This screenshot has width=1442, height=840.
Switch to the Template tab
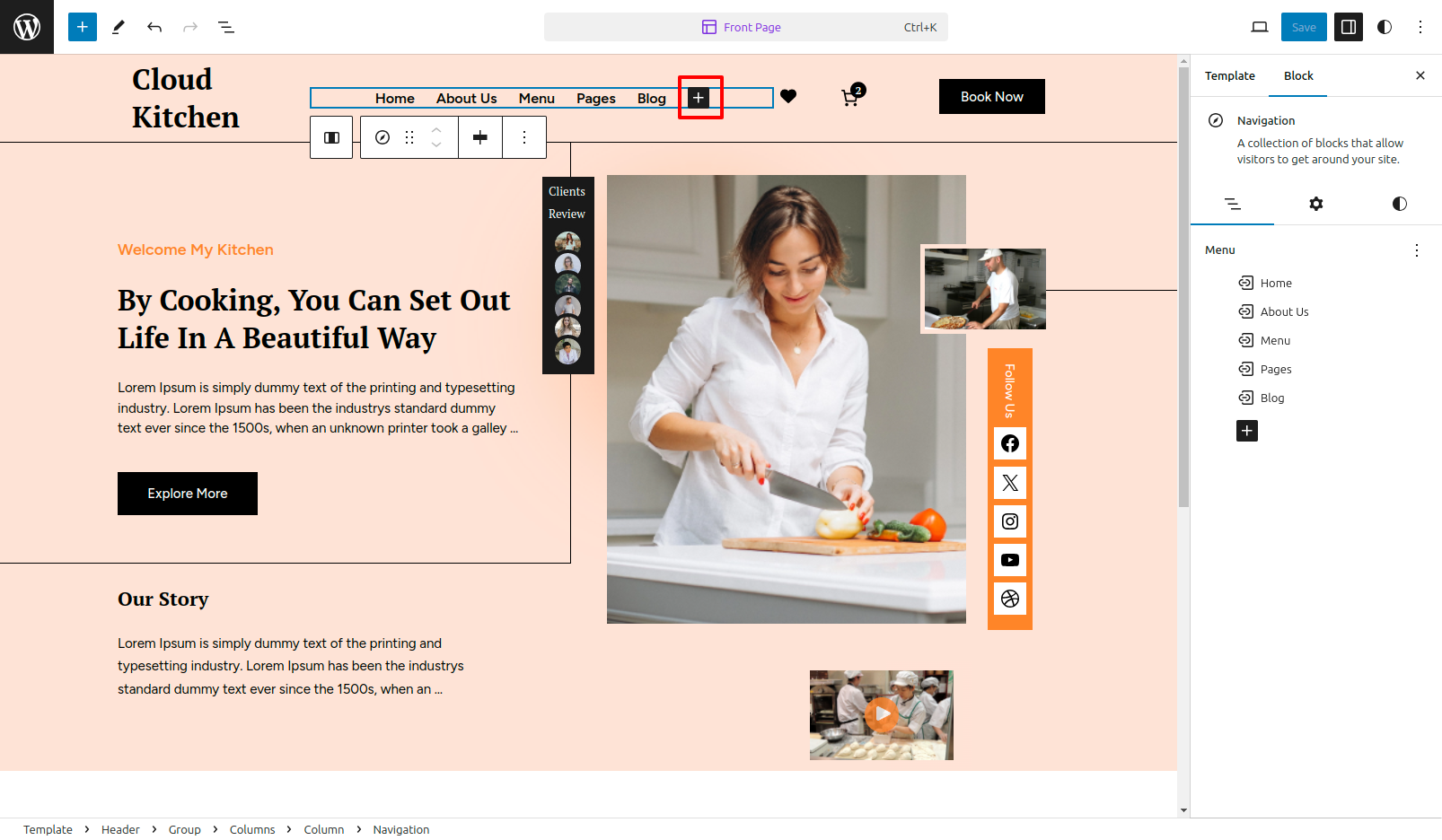pos(1229,76)
